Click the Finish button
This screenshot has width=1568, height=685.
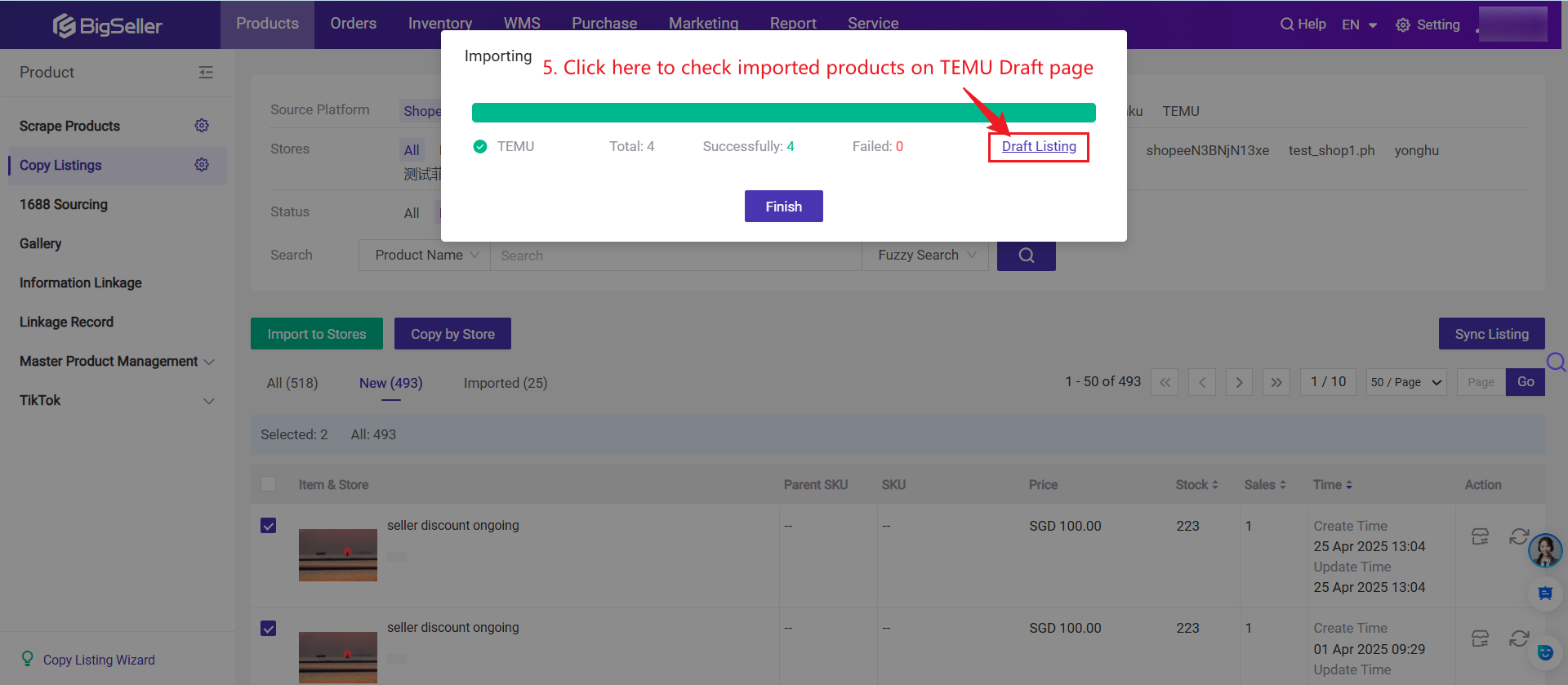click(x=784, y=207)
